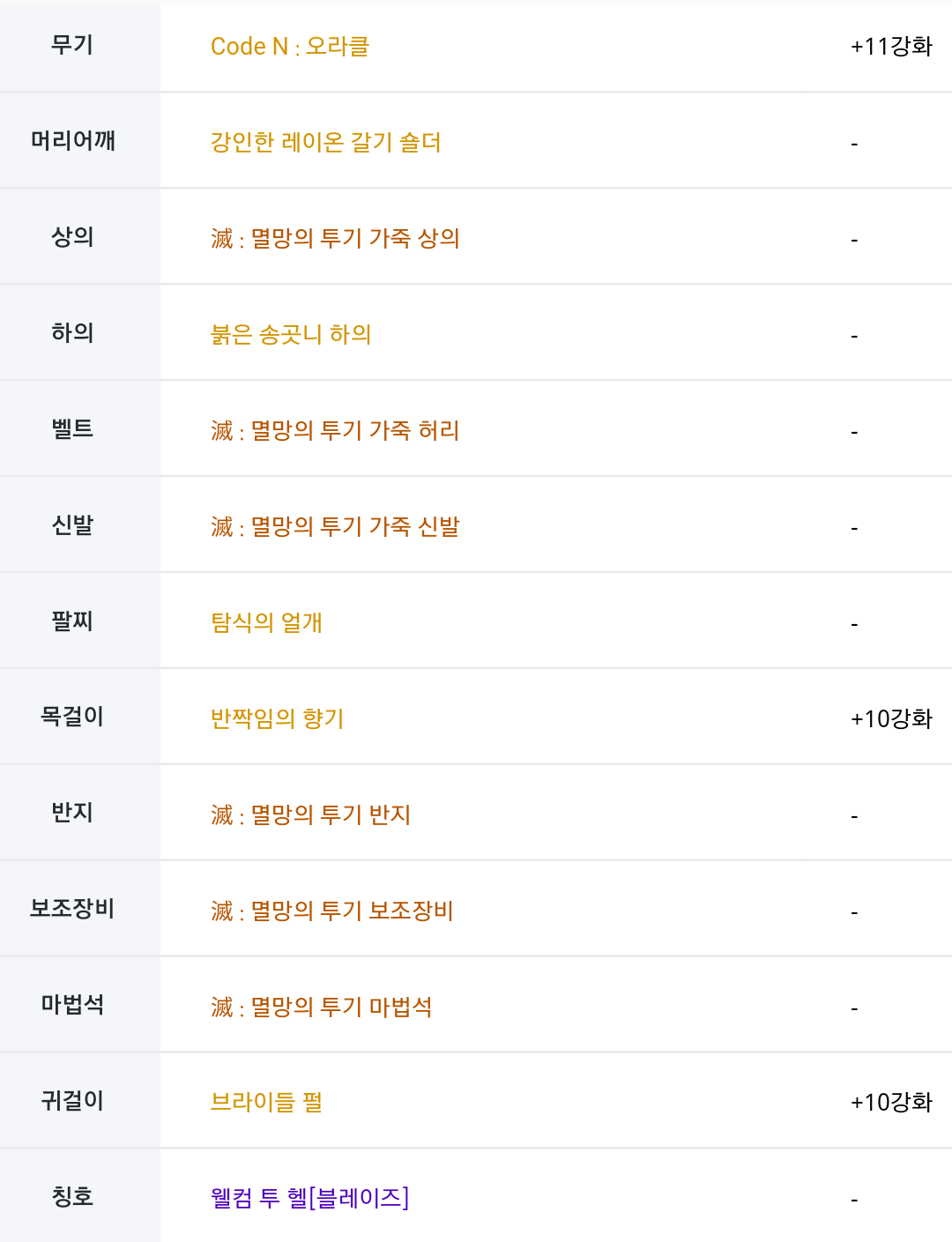Select 滅 : 멸망의 투기 가죽 신발

(335, 526)
